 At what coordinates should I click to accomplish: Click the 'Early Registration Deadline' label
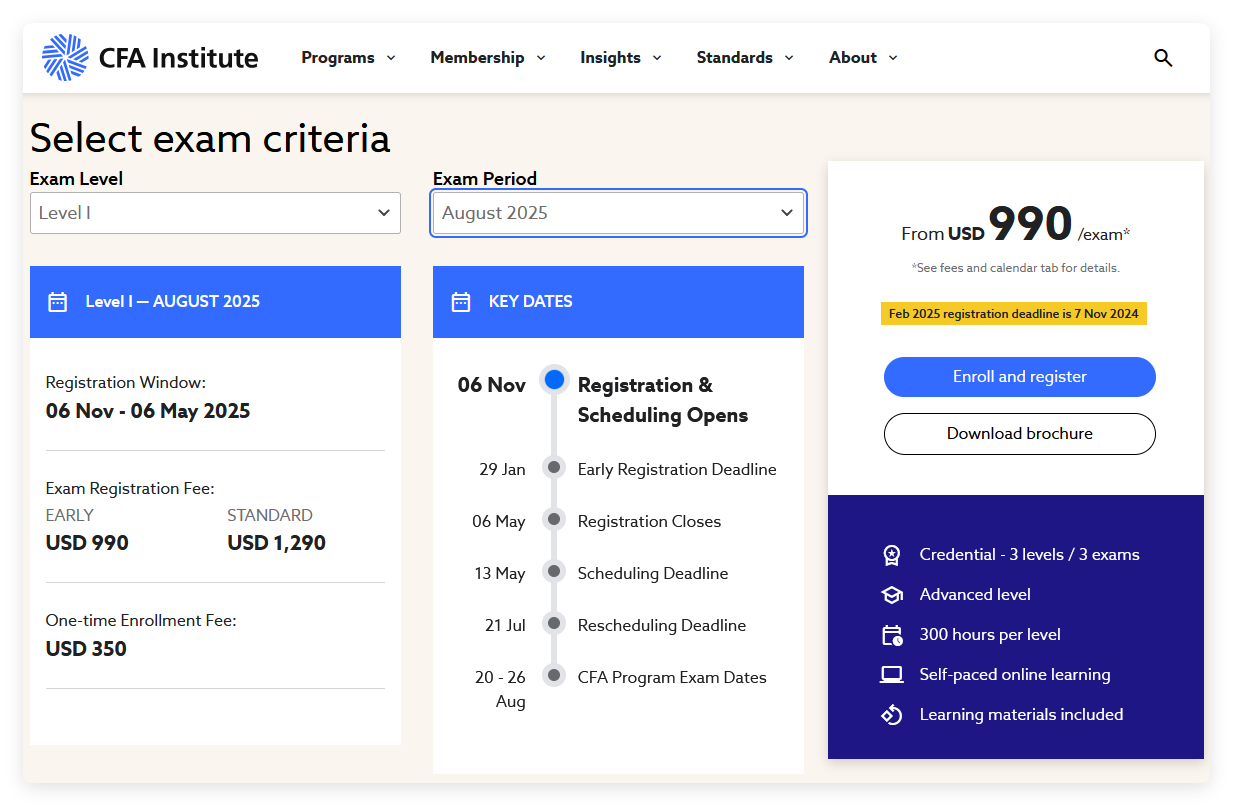coord(677,469)
